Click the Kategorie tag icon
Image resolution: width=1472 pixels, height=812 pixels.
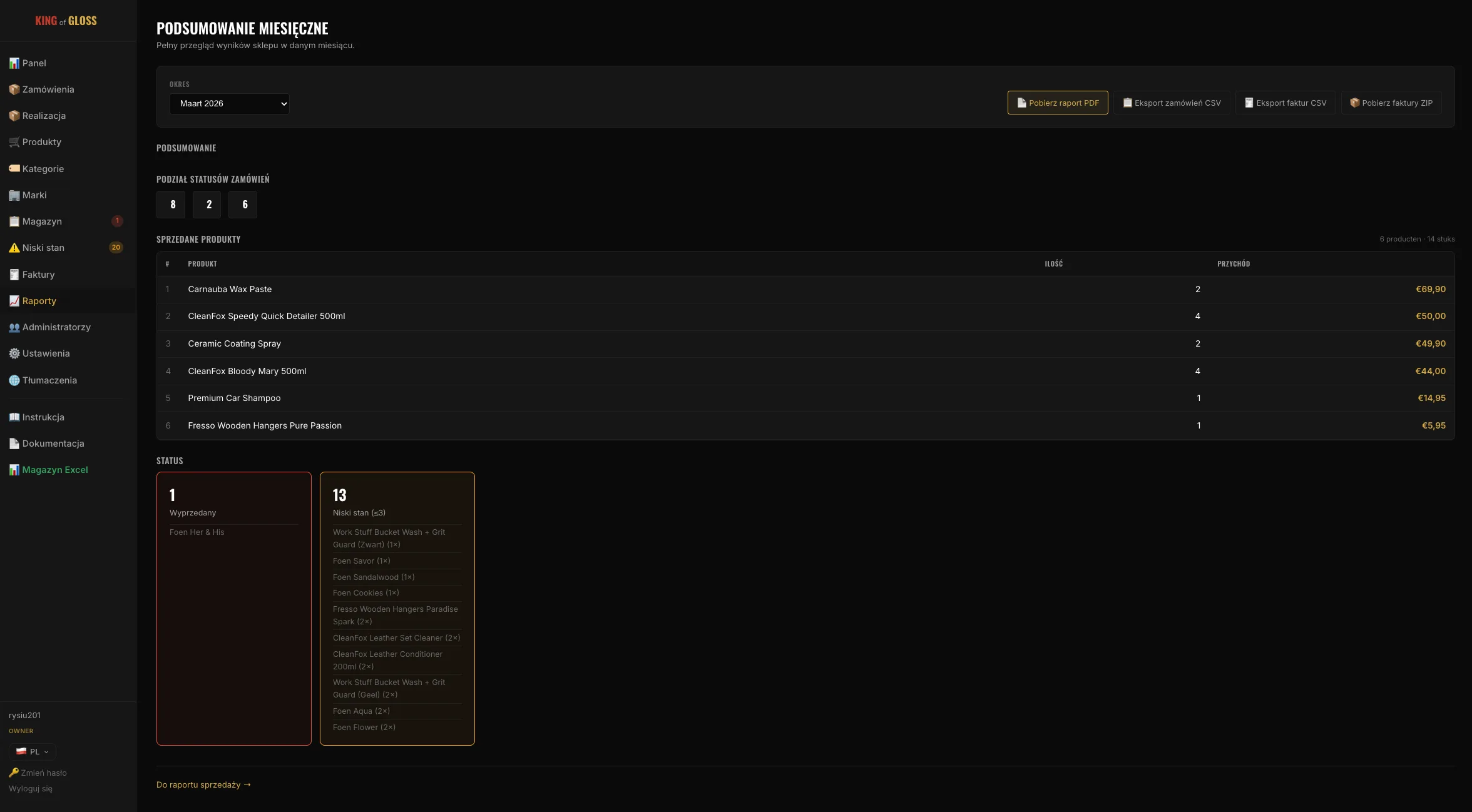click(14, 168)
